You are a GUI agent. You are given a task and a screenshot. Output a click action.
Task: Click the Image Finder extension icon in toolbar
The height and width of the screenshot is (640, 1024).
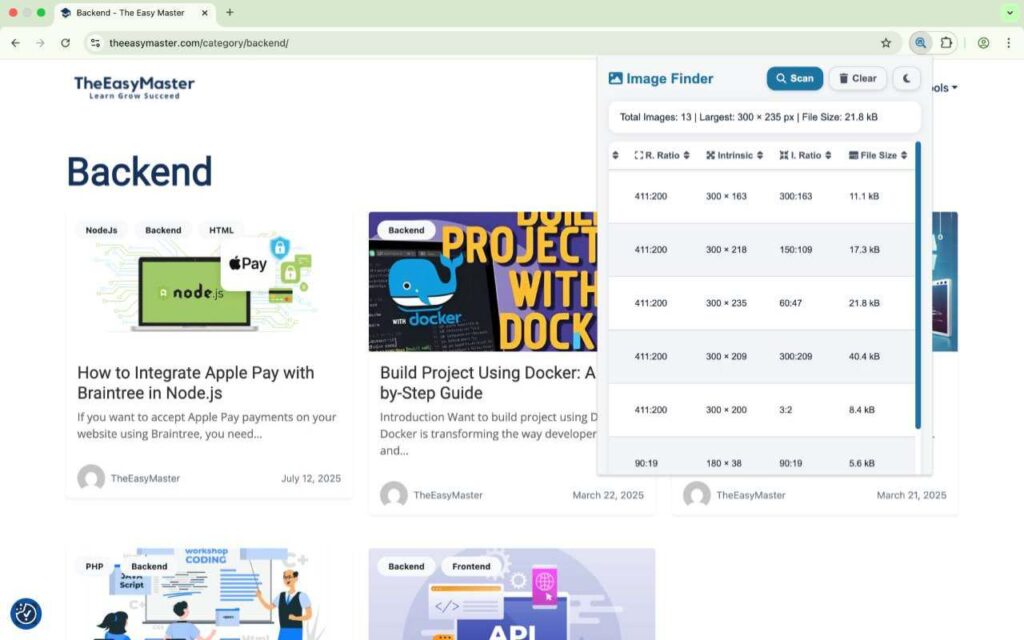click(x=920, y=43)
